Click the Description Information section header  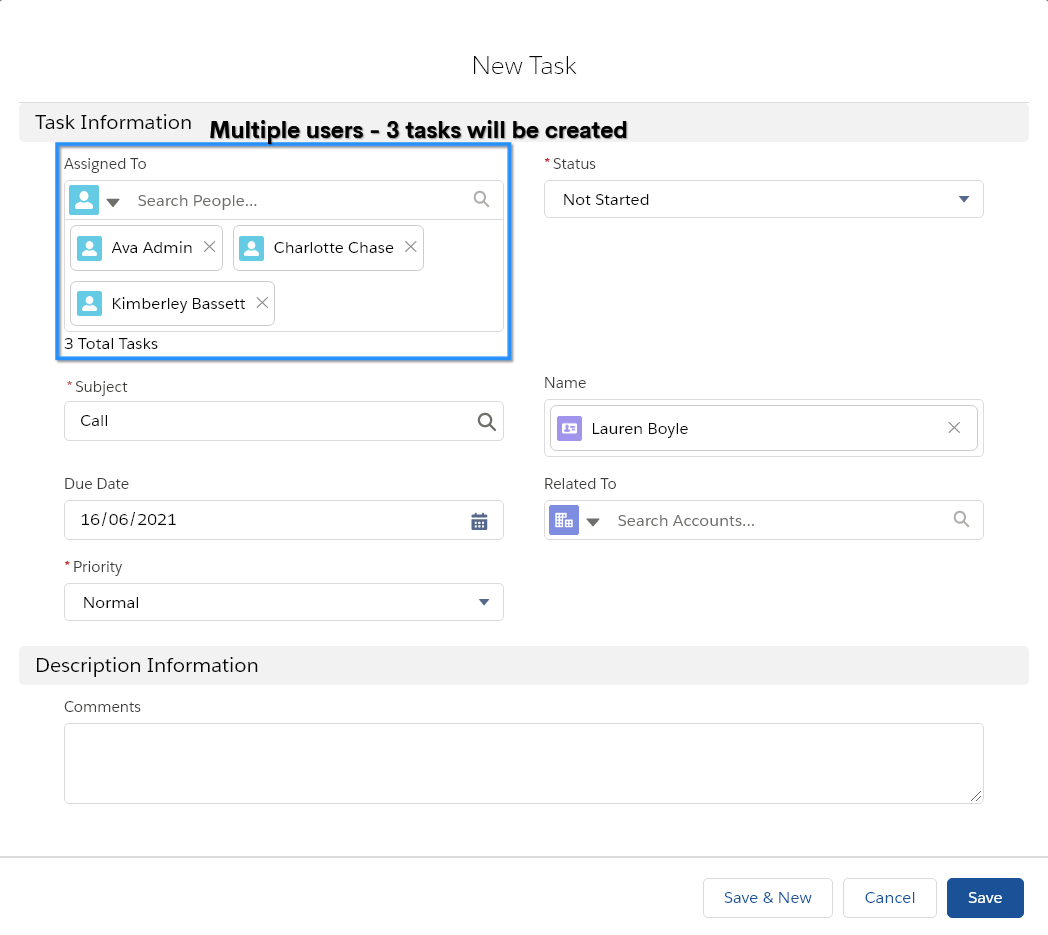(146, 665)
